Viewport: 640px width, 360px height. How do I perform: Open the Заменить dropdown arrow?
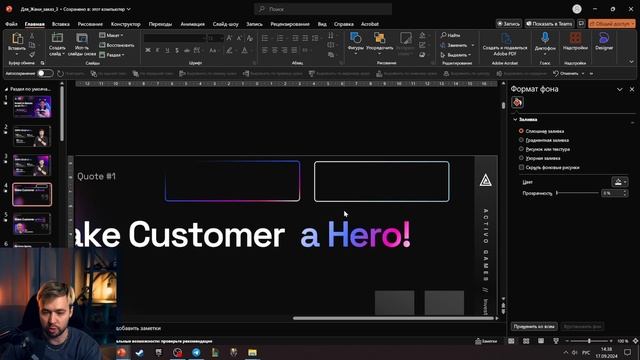473,45
